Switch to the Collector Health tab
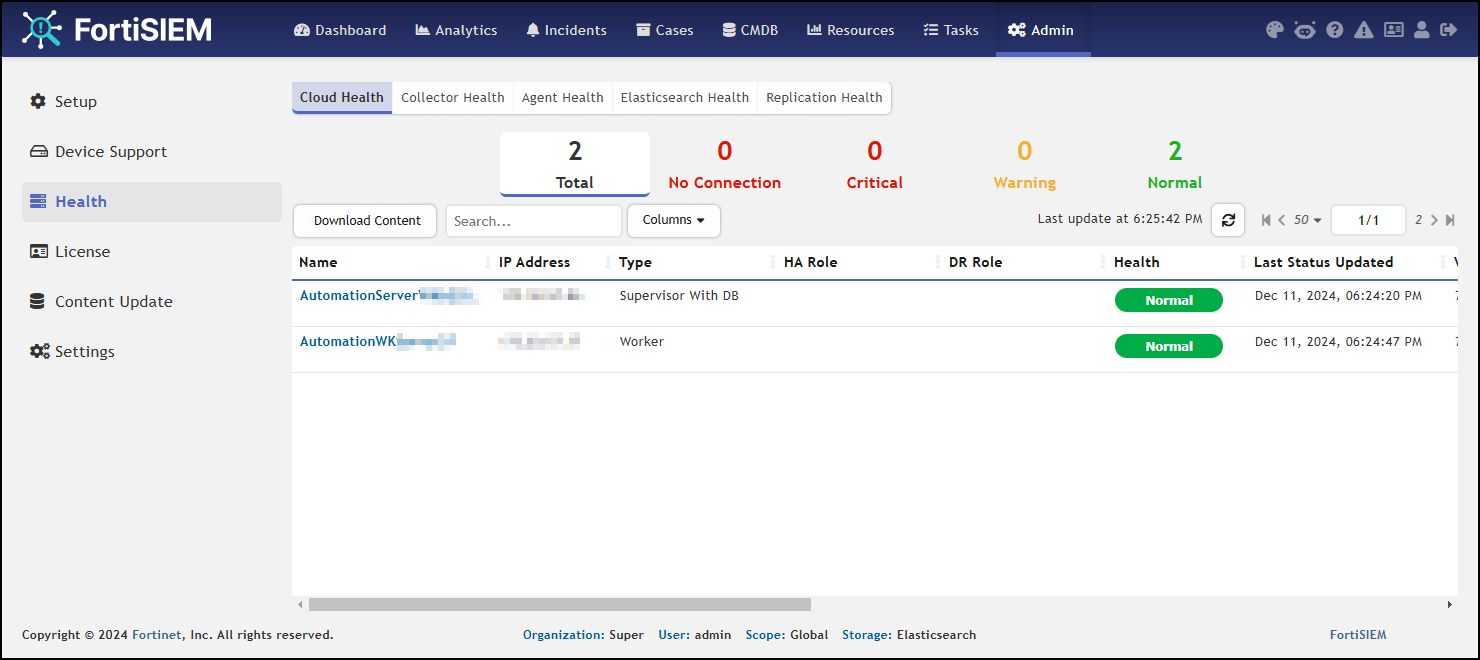Screen dimensions: 1480x660 pos(452,97)
